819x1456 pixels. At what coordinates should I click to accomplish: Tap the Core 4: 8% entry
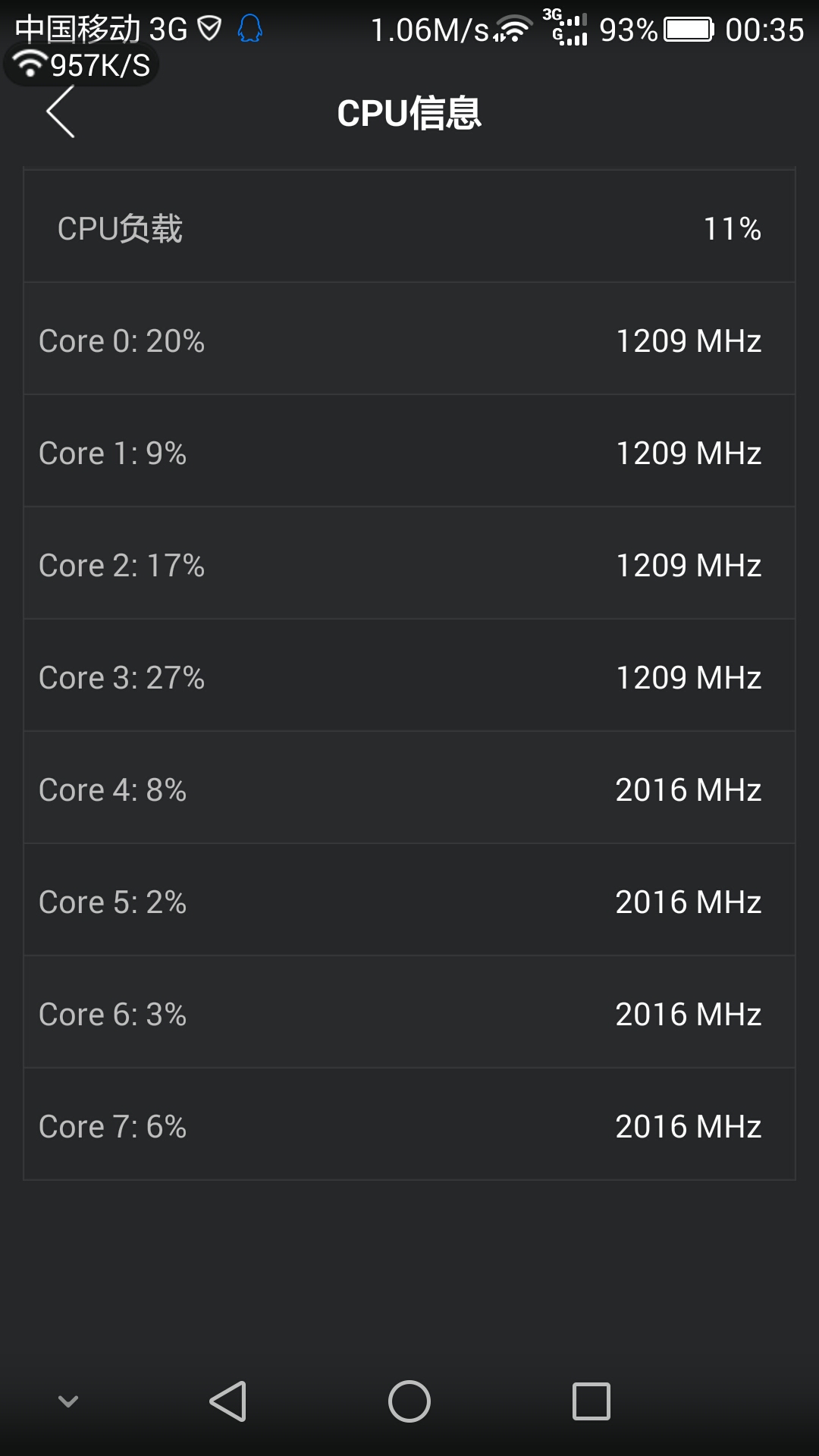(x=409, y=789)
